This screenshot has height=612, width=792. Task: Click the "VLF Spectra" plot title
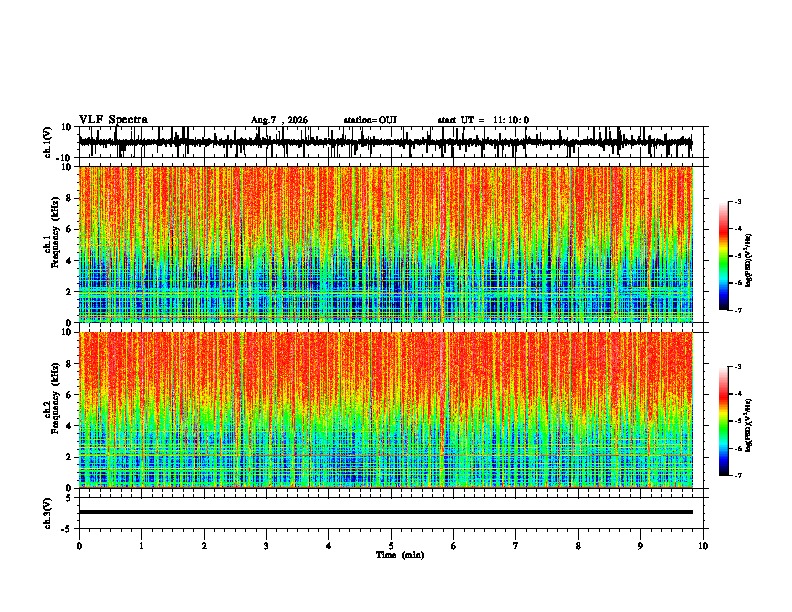click(113, 120)
